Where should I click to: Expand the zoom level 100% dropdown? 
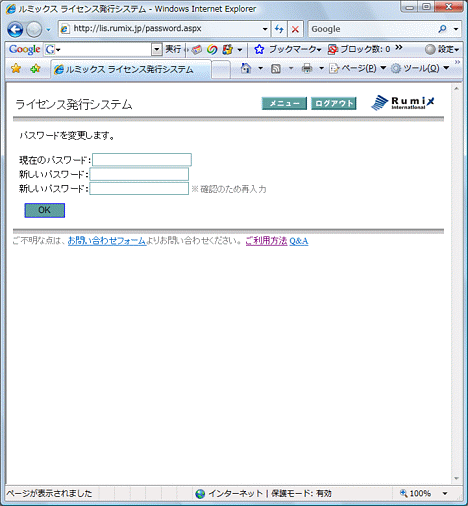[x=445, y=493]
